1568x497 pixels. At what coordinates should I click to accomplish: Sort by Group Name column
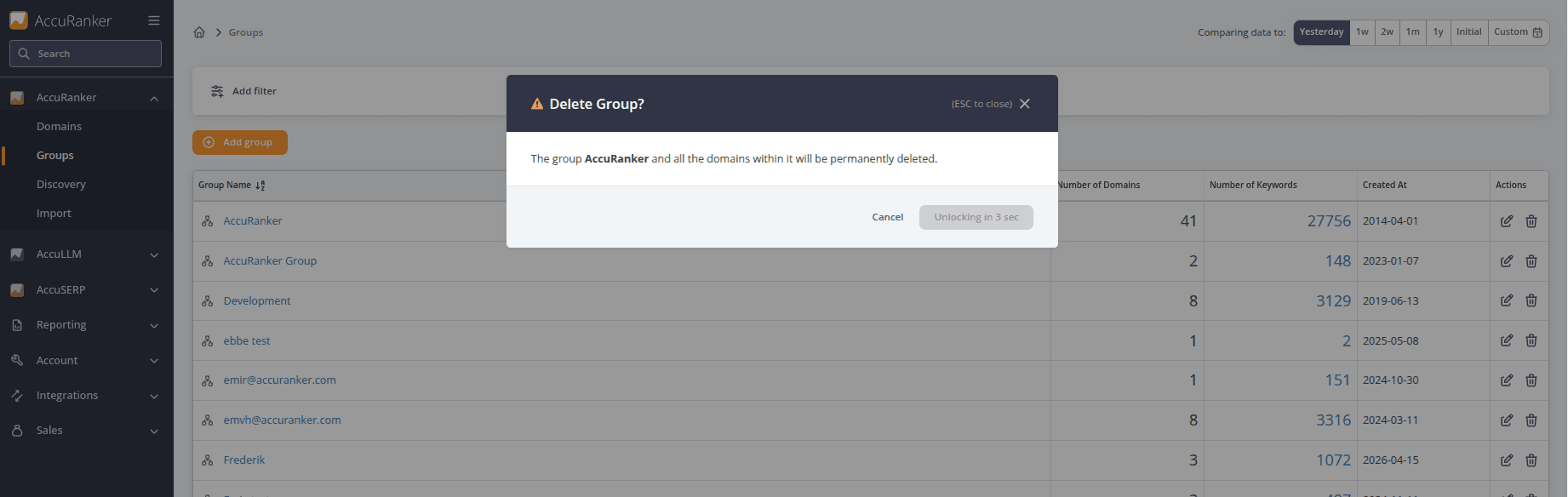click(x=232, y=186)
